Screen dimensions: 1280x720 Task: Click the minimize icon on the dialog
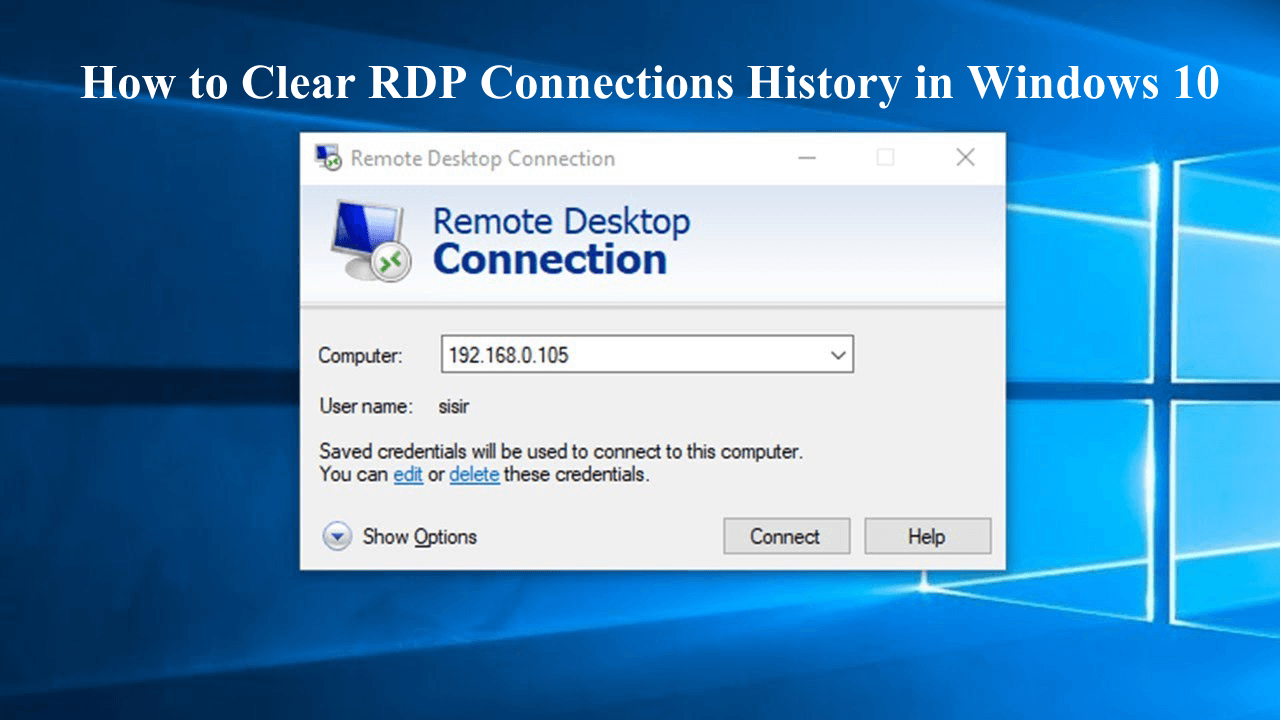(x=806, y=157)
